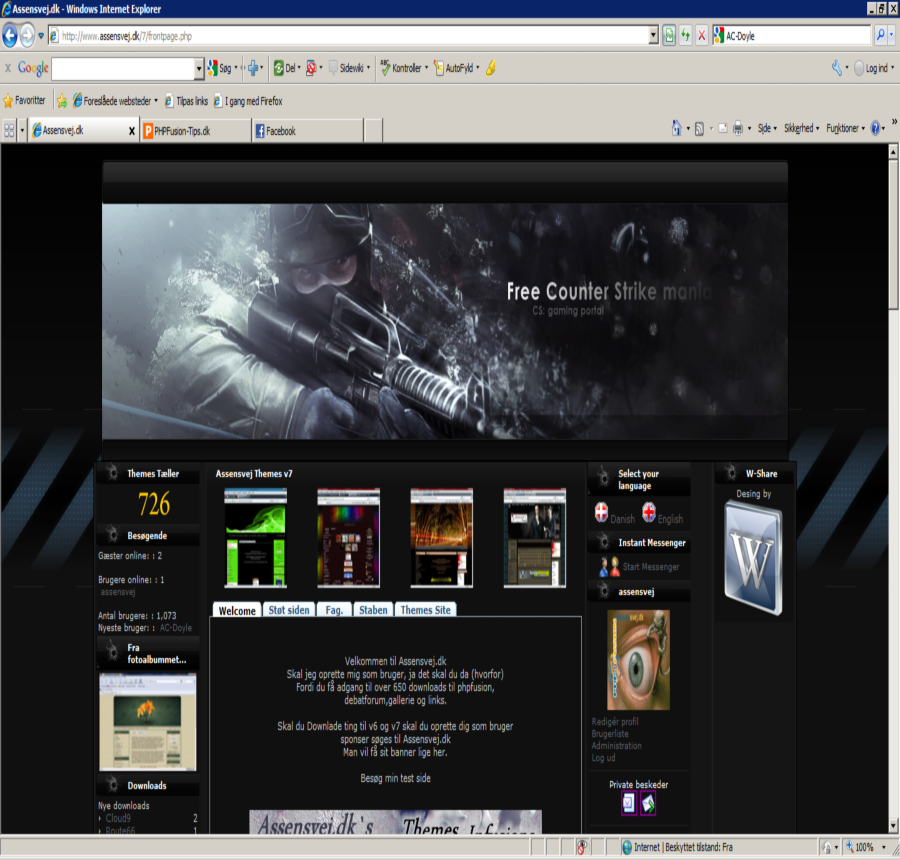Open the zoom level dropdown at 100%
This screenshot has width=900, height=860.
[x=883, y=847]
